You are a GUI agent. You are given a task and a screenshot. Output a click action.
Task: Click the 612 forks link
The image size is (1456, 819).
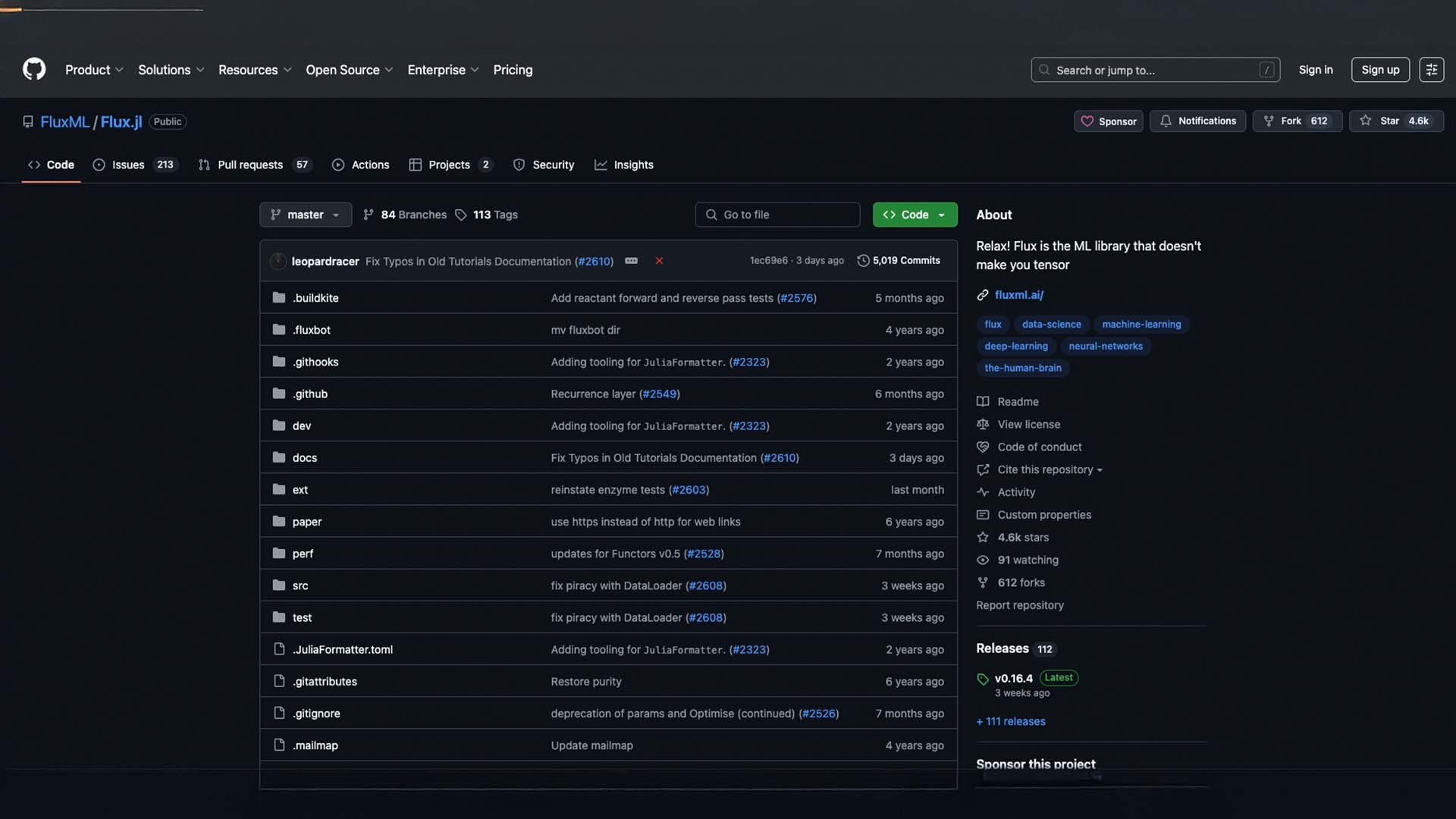tap(1021, 583)
